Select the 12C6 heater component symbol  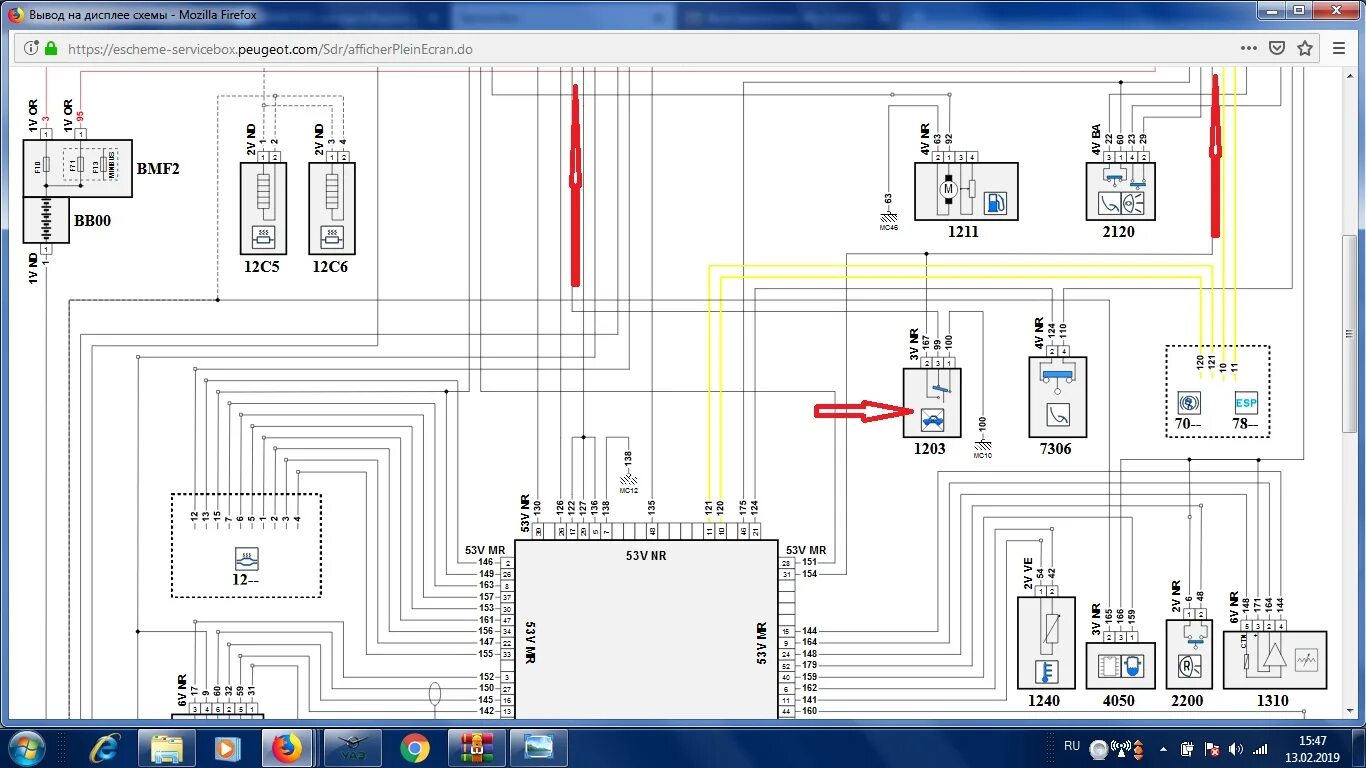(x=332, y=208)
